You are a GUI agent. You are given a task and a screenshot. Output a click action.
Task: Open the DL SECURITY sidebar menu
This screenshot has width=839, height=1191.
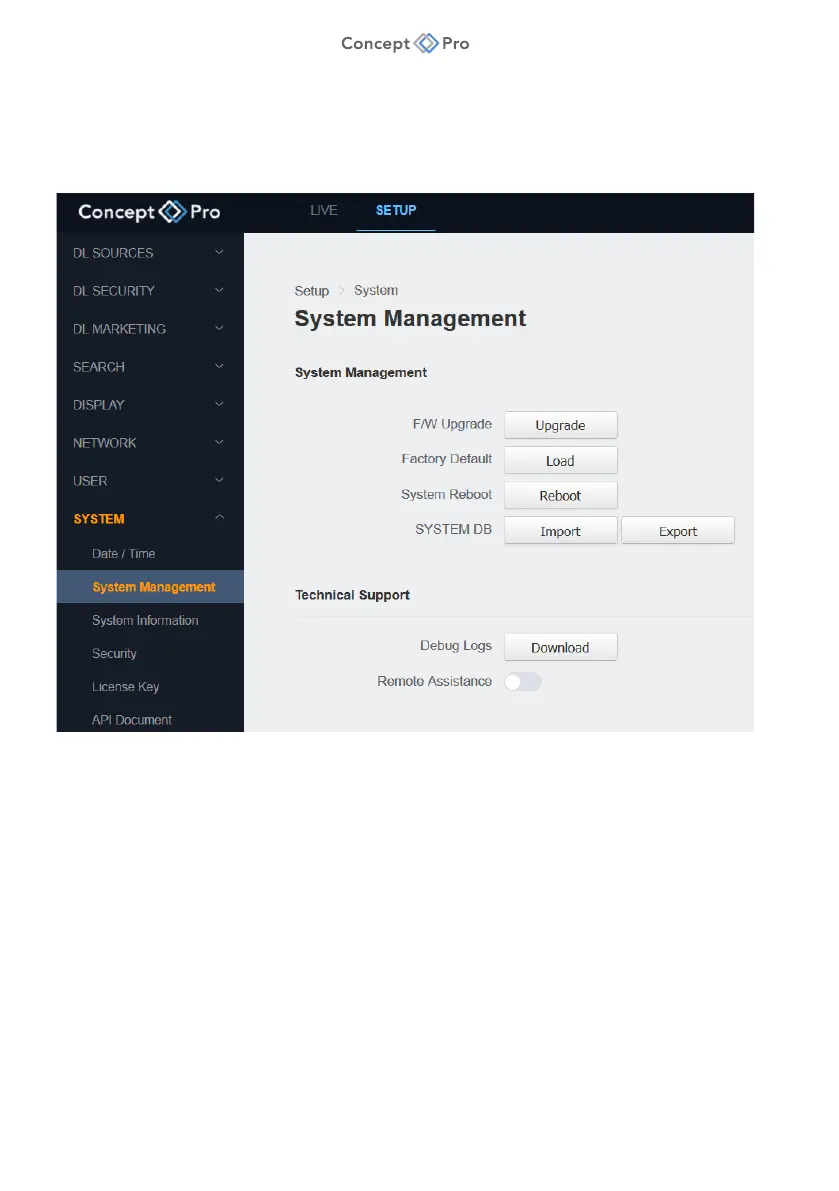point(150,291)
